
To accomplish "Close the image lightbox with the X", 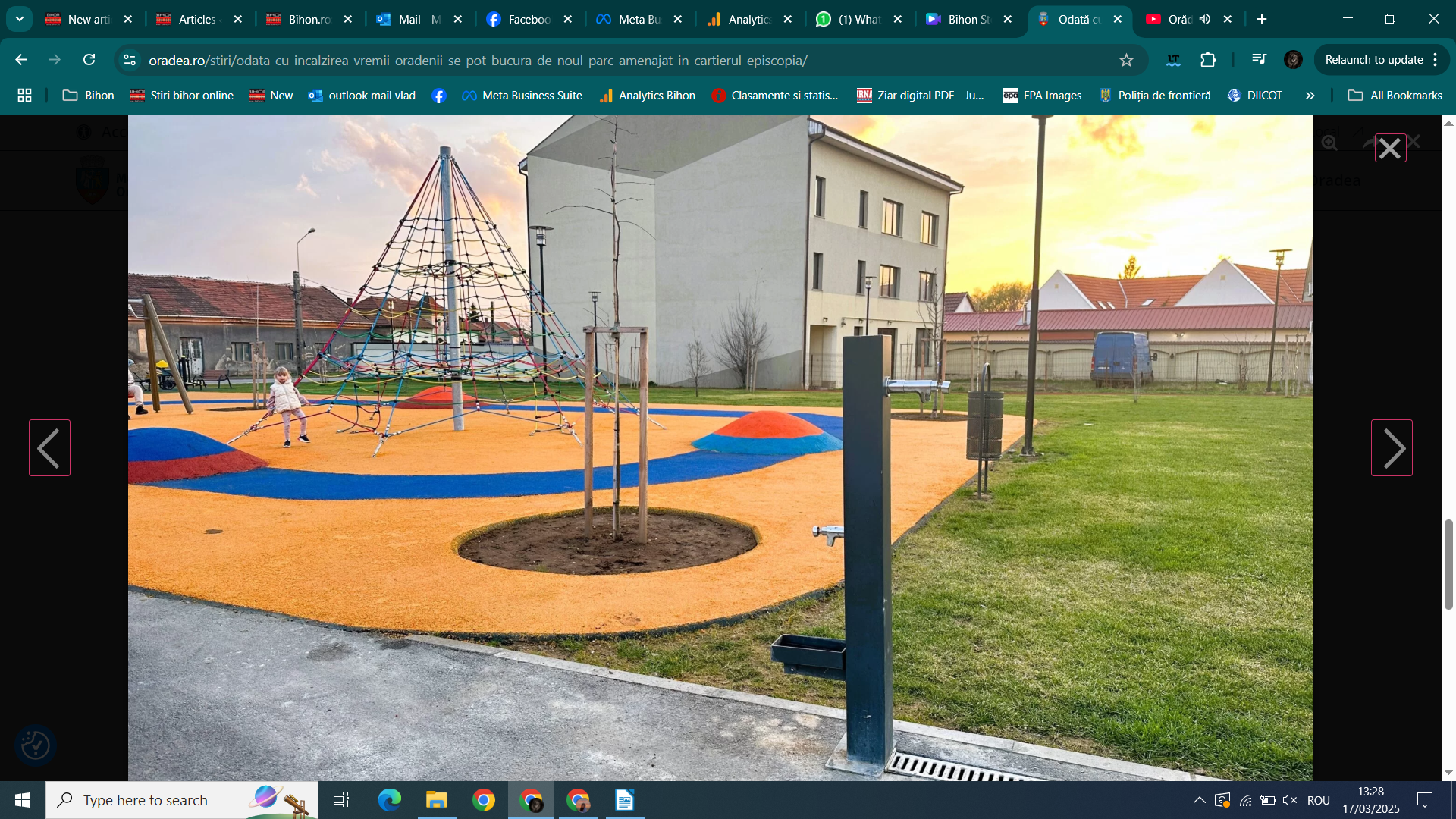I will (x=1390, y=148).
